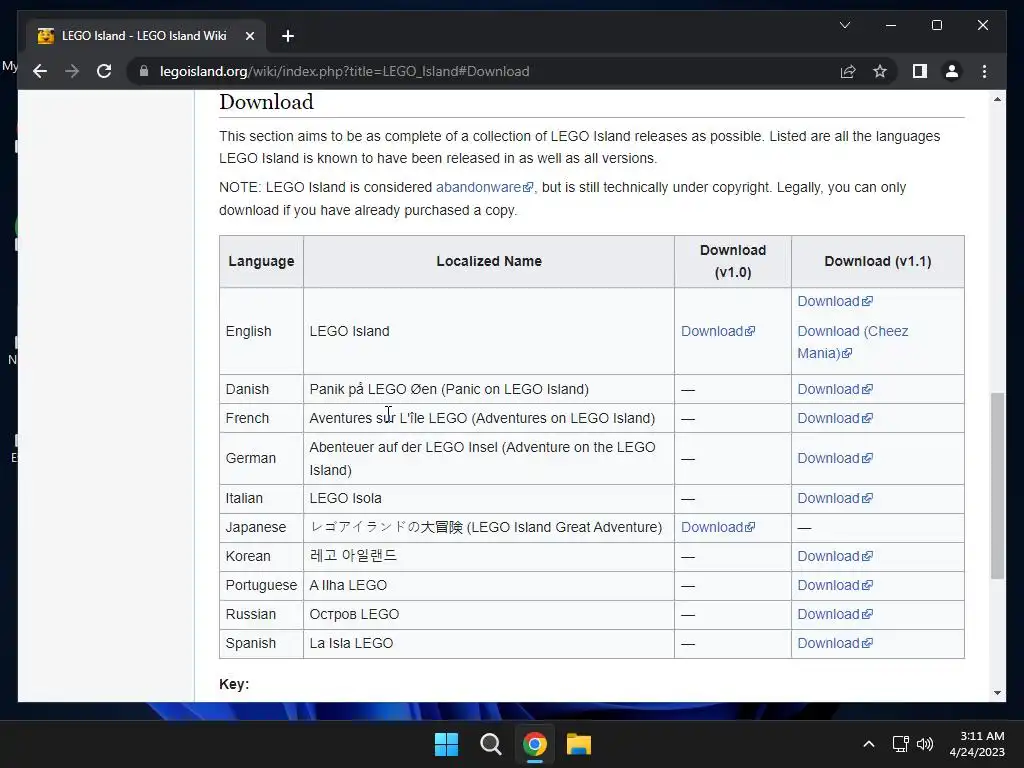
Task: Open File Explorer from taskbar
Action: pyautogui.click(x=579, y=744)
